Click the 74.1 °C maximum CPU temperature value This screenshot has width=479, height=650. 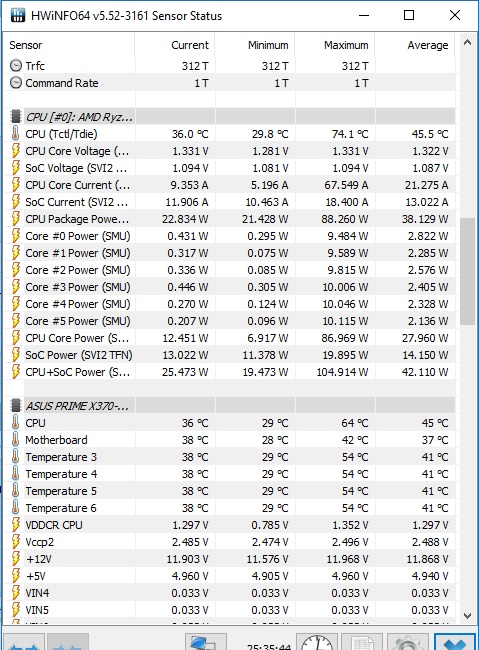click(350, 134)
